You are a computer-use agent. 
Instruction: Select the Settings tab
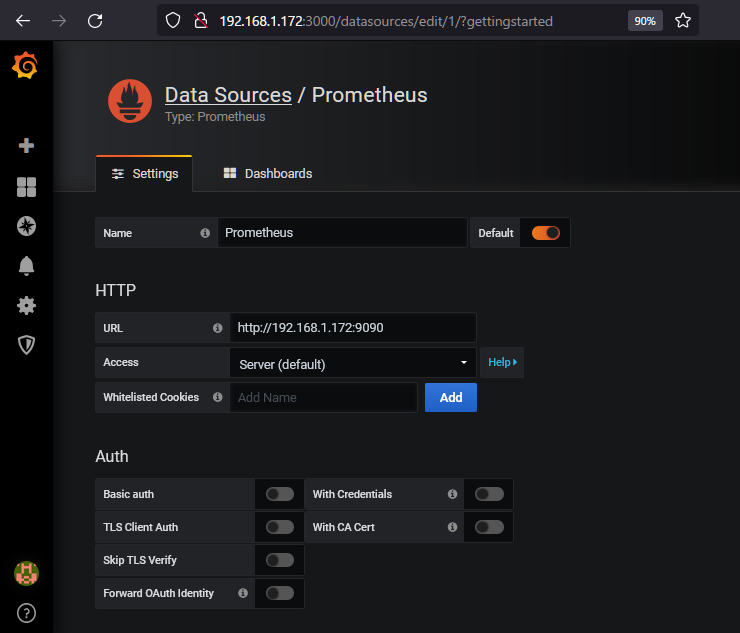[x=144, y=173]
